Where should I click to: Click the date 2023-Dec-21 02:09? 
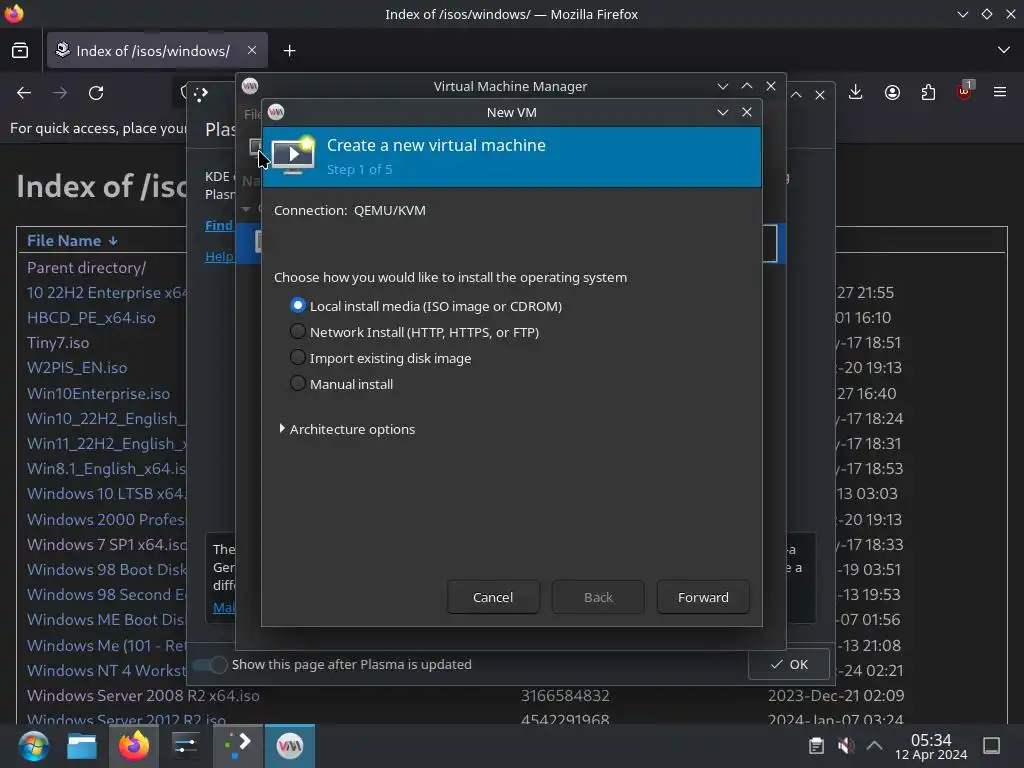(x=836, y=696)
